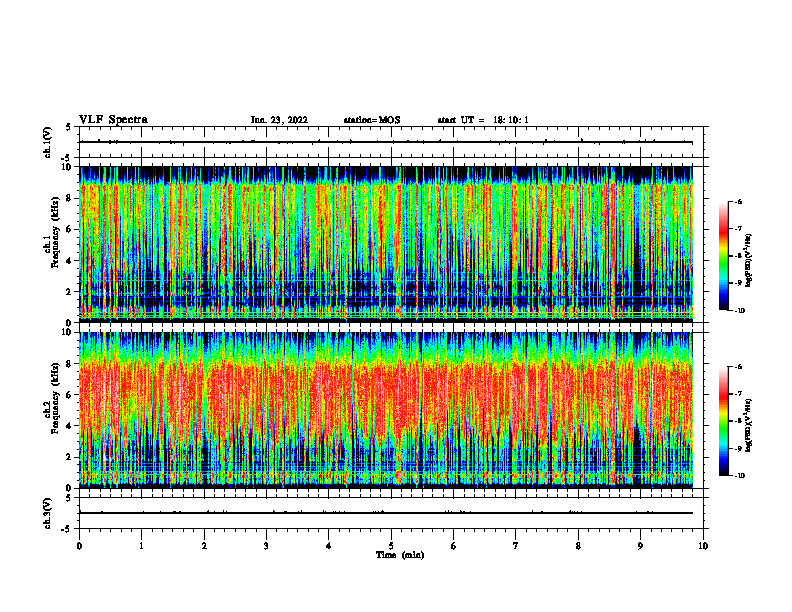Click the "-6" value atop ch.1 colorbar
Viewport: 792px width, 612px height.
[738, 202]
